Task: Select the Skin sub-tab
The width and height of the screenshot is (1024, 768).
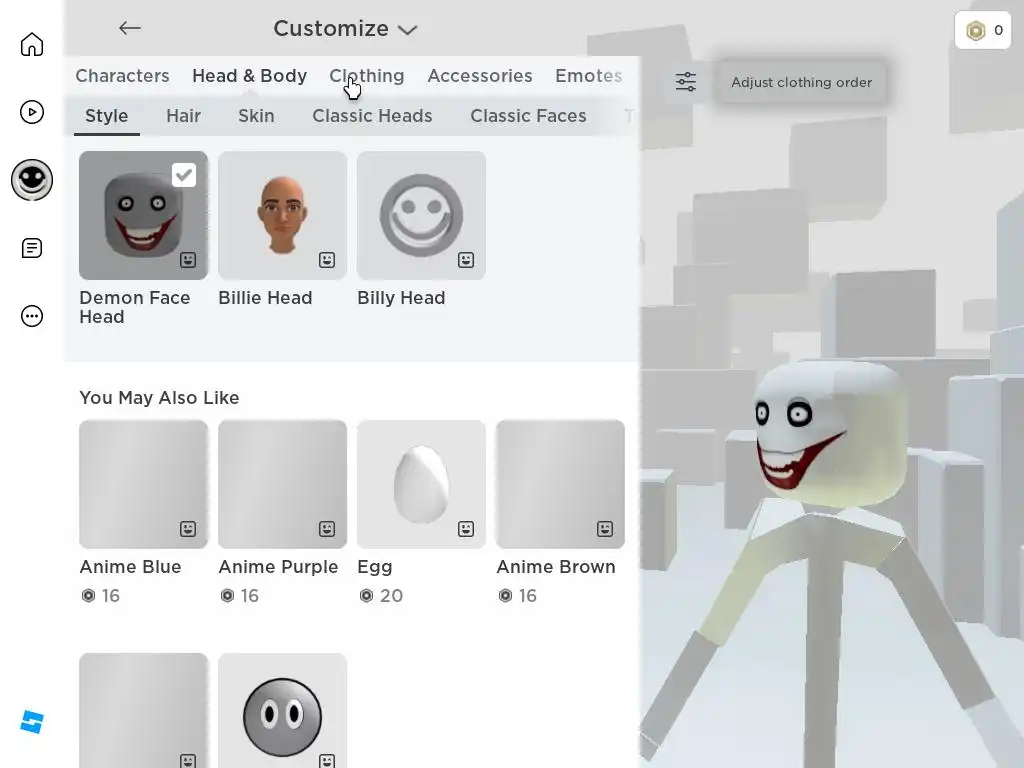Action: (x=256, y=116)
